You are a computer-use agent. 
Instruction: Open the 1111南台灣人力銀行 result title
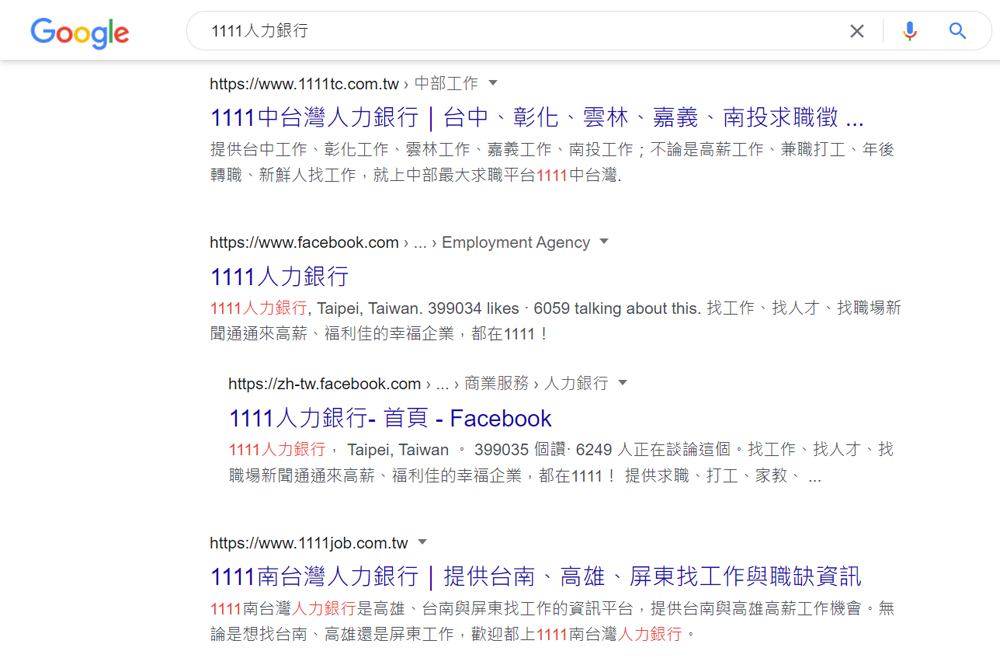535,576
